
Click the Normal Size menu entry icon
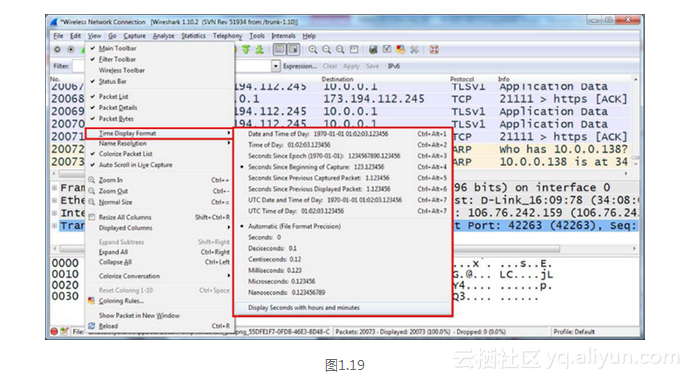92,202
